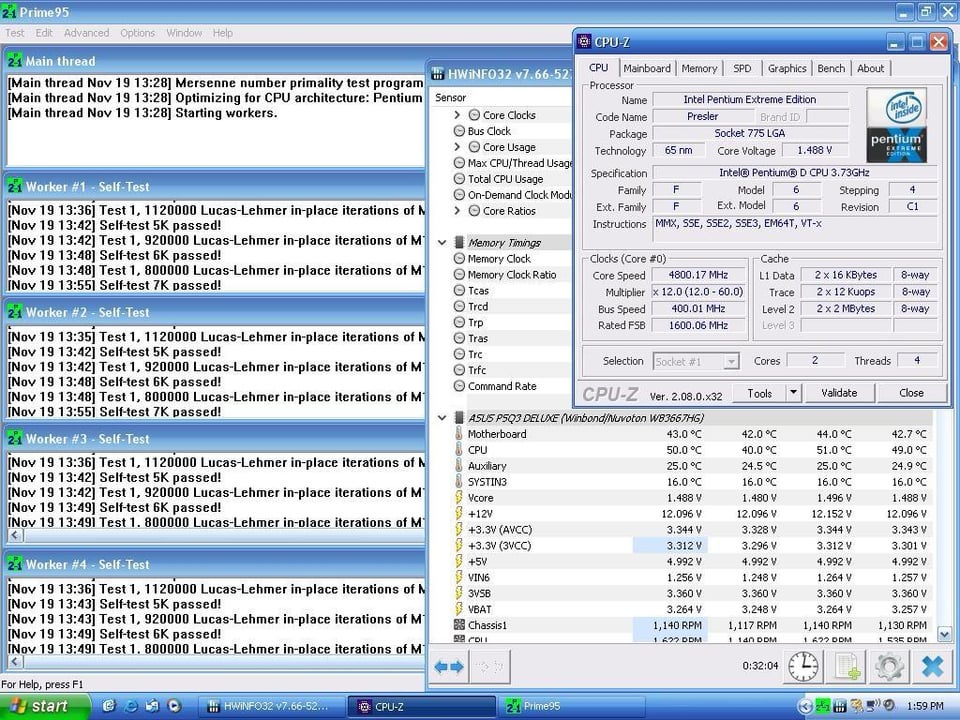Switch to the Graphics tab in CPU-Z
960x720 pixels.
click(x=787, y=69)
